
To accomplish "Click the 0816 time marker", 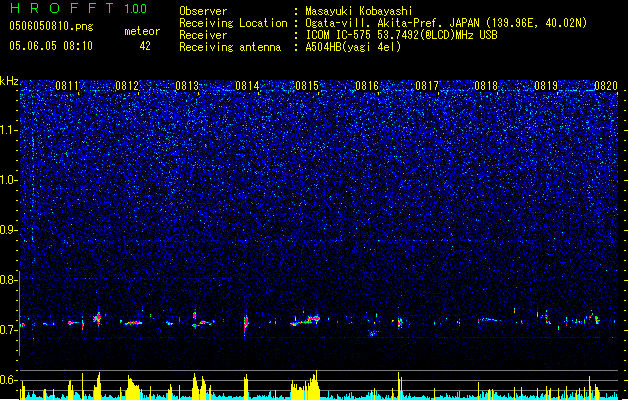I will (367, 86).
